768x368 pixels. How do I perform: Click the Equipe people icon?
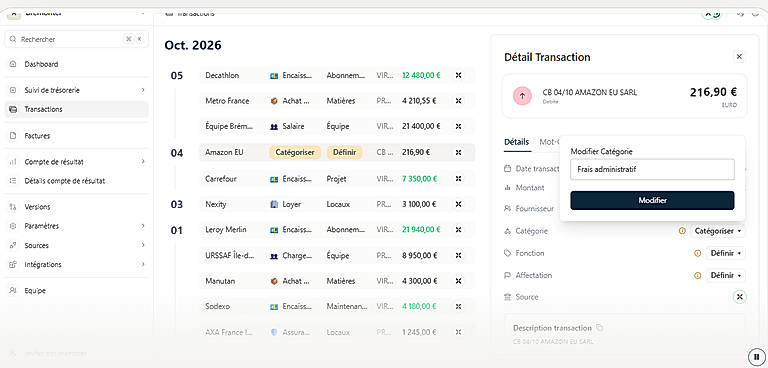tap(13, 291)
